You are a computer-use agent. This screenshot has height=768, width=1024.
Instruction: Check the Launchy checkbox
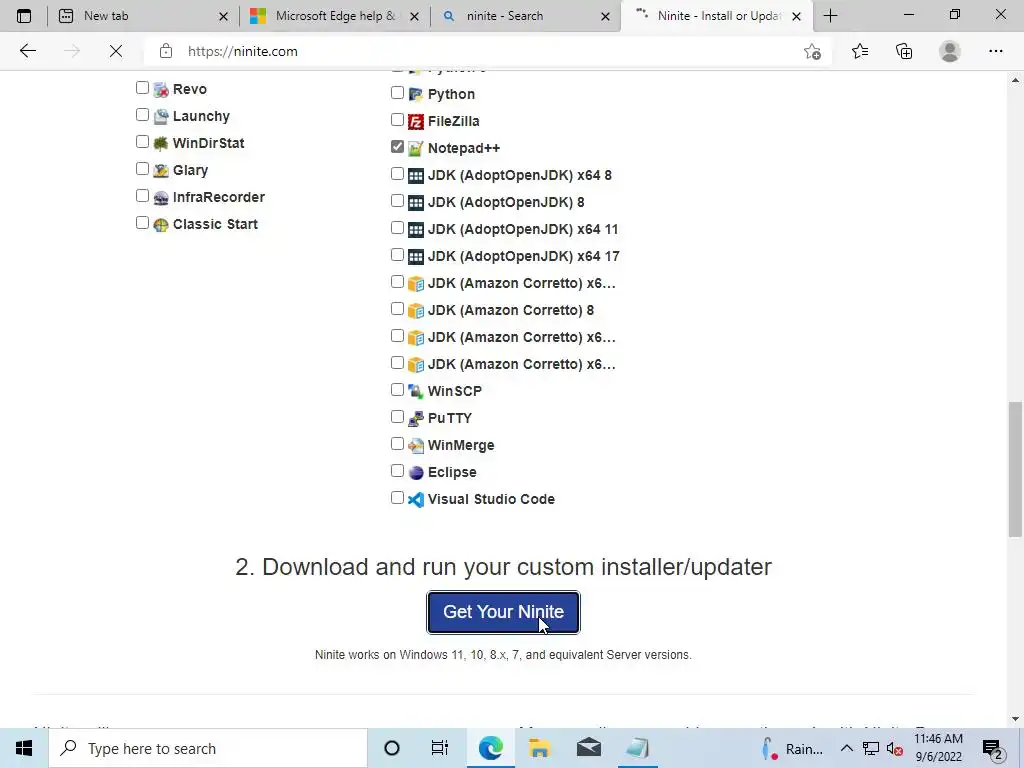click(x=142, y=115)
